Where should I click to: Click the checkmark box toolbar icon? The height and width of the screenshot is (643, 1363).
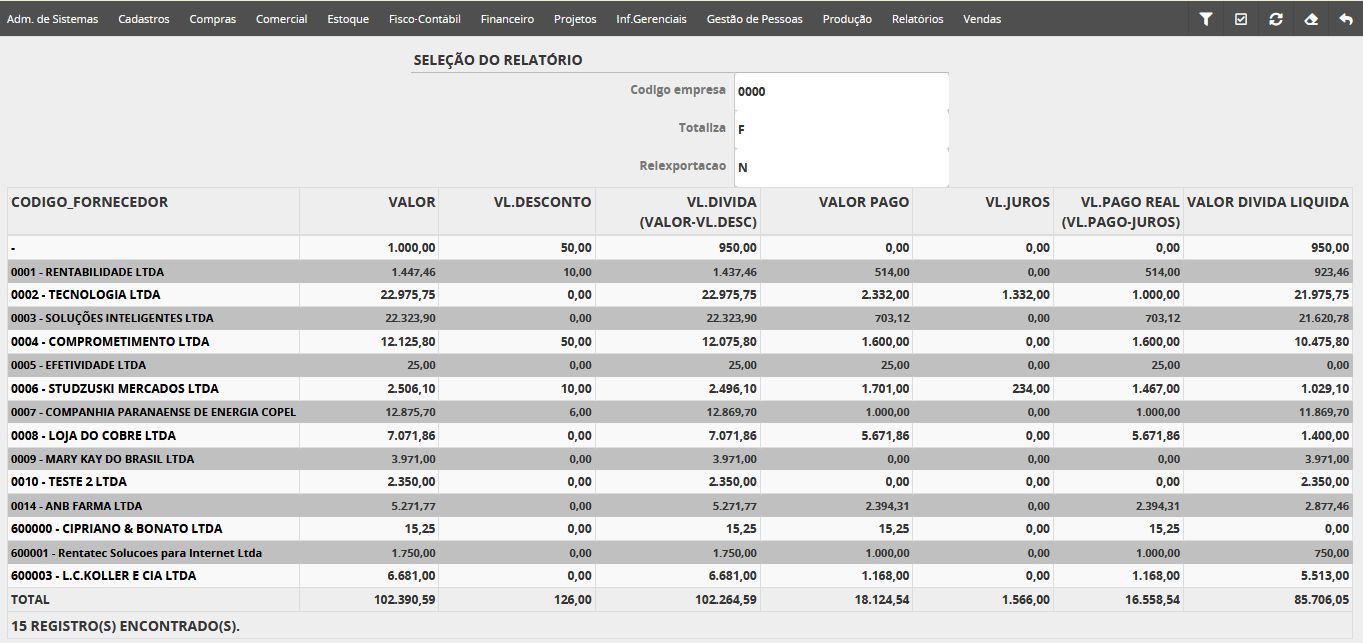click(1241, 19)
